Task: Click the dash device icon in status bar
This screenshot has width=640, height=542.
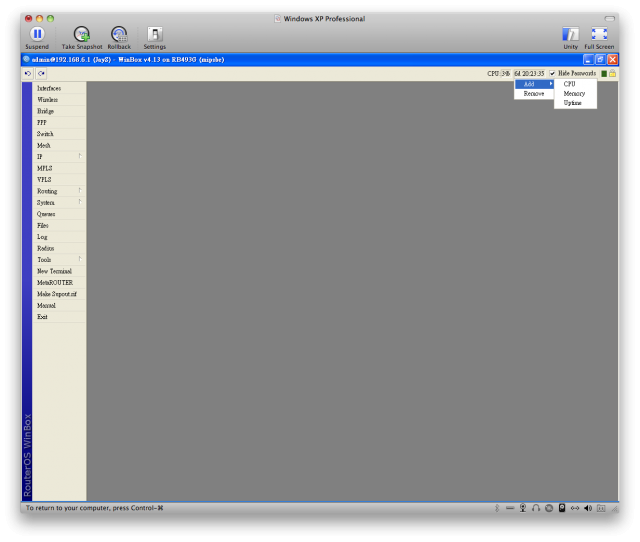Action: coord(510,508)
